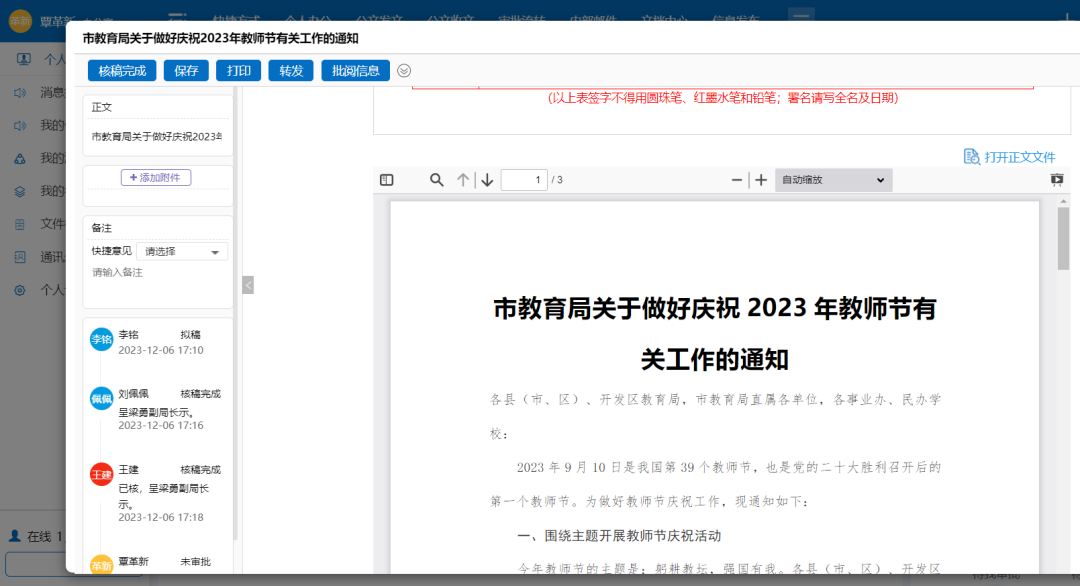Click the 添加附件 attachment link

click(157, 179)
